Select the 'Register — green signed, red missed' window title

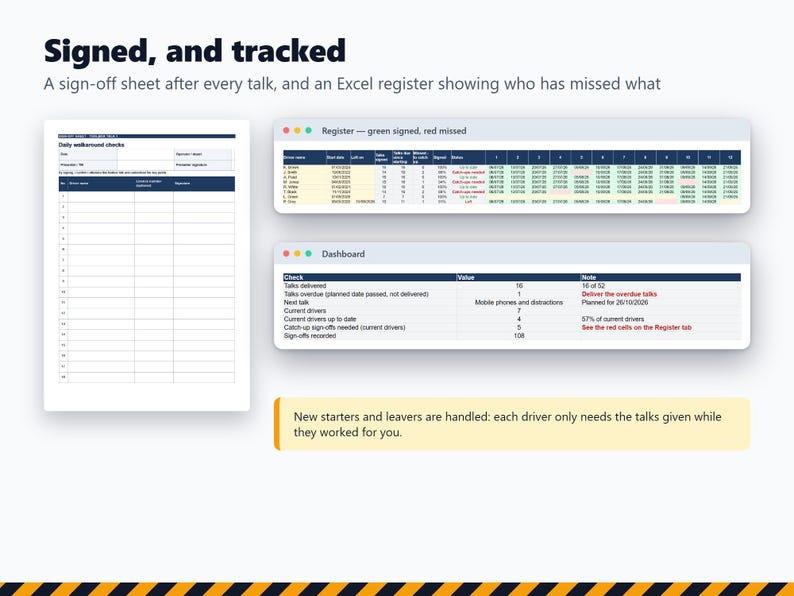(394, 131)
